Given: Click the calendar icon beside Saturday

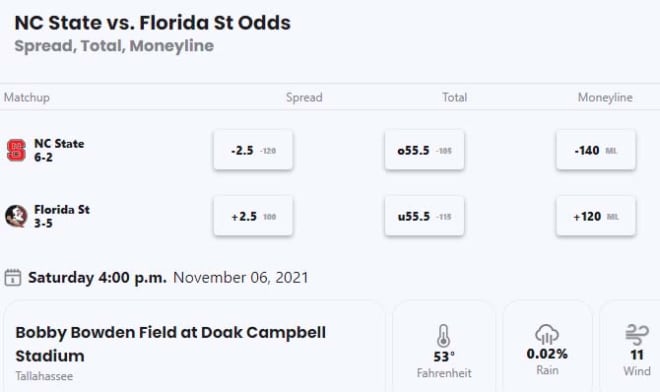Looking at the screenshot, I should point(13,278).
